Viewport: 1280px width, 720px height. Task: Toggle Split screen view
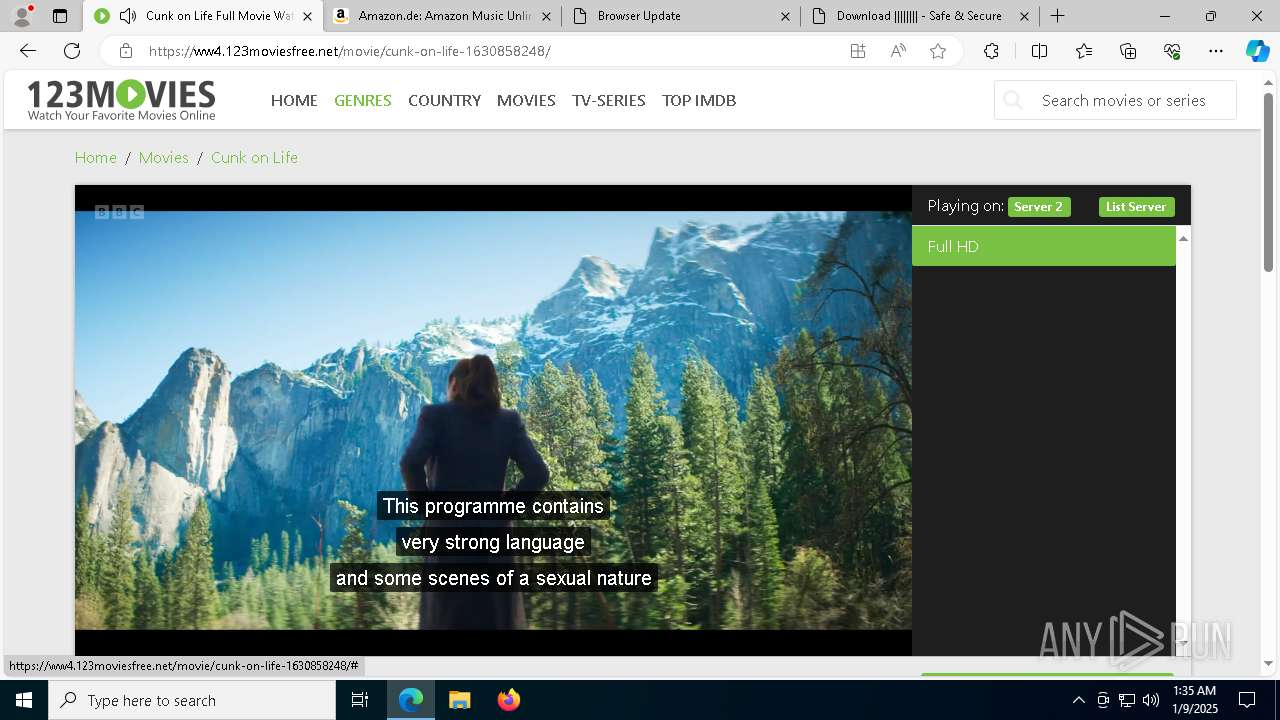pos(1039,51)
